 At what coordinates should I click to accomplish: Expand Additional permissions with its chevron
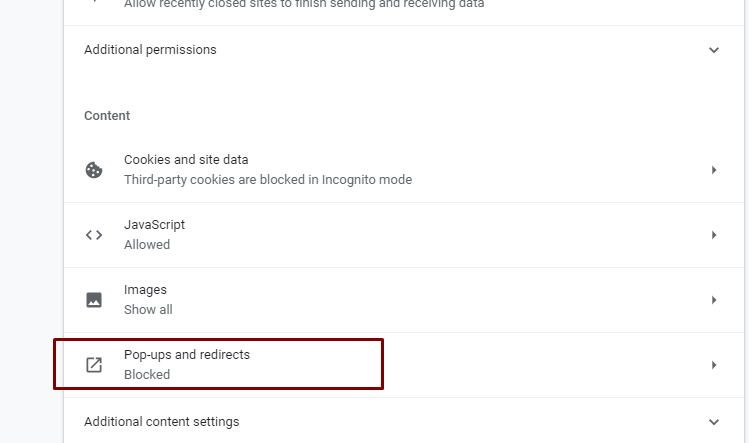[x=714, y=50]
